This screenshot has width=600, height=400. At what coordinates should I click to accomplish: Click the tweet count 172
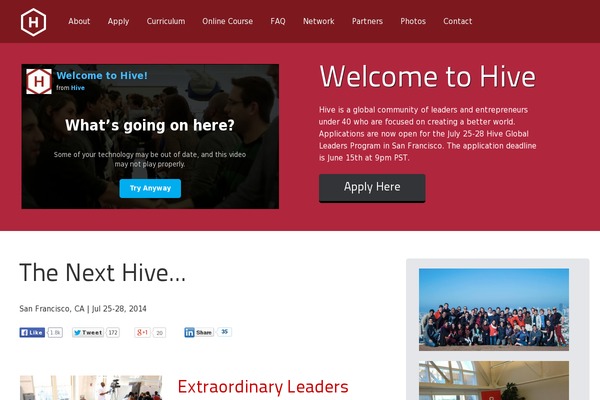click(x=113, y=333)
